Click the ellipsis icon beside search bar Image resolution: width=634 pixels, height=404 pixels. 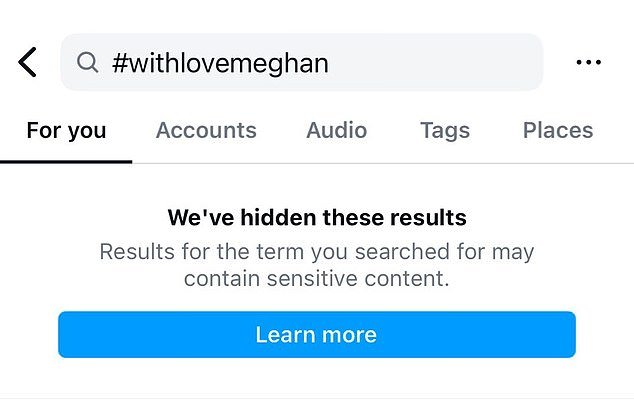[x=588, y=62]
